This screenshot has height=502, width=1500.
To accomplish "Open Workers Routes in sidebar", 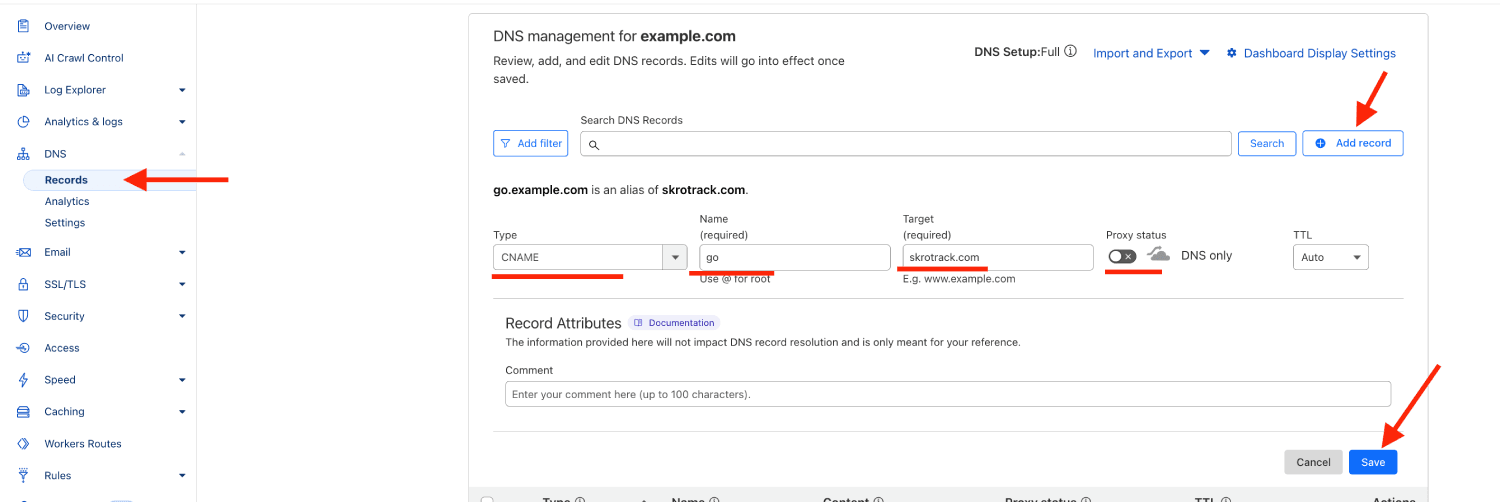I will (83, 444).
